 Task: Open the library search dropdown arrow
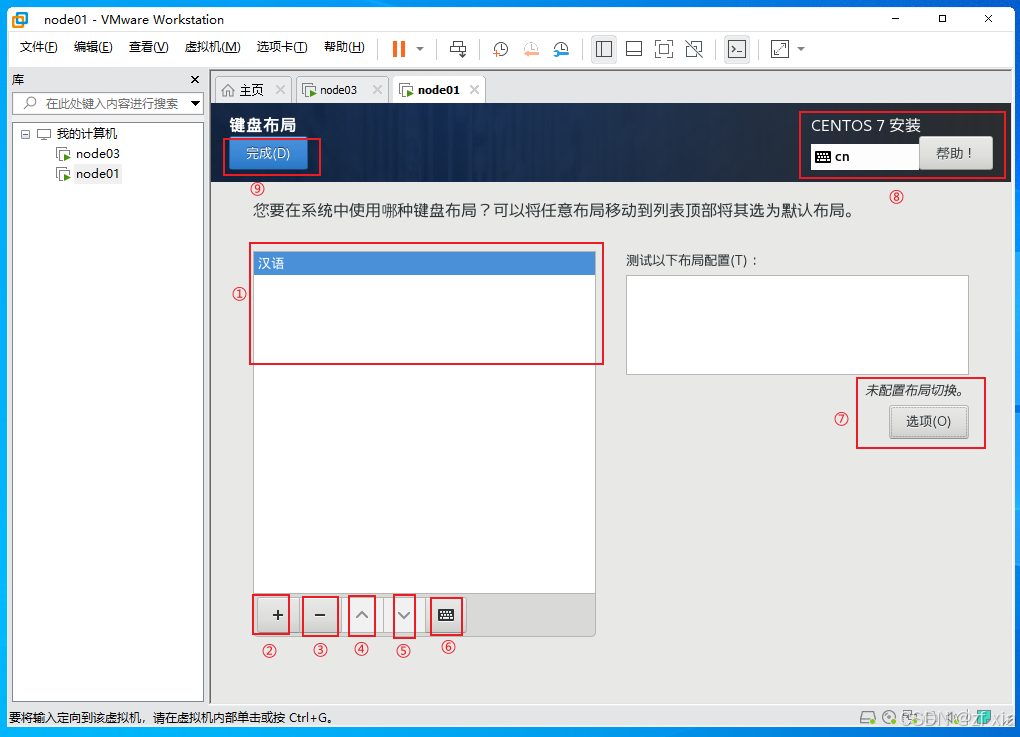[195, 103]
